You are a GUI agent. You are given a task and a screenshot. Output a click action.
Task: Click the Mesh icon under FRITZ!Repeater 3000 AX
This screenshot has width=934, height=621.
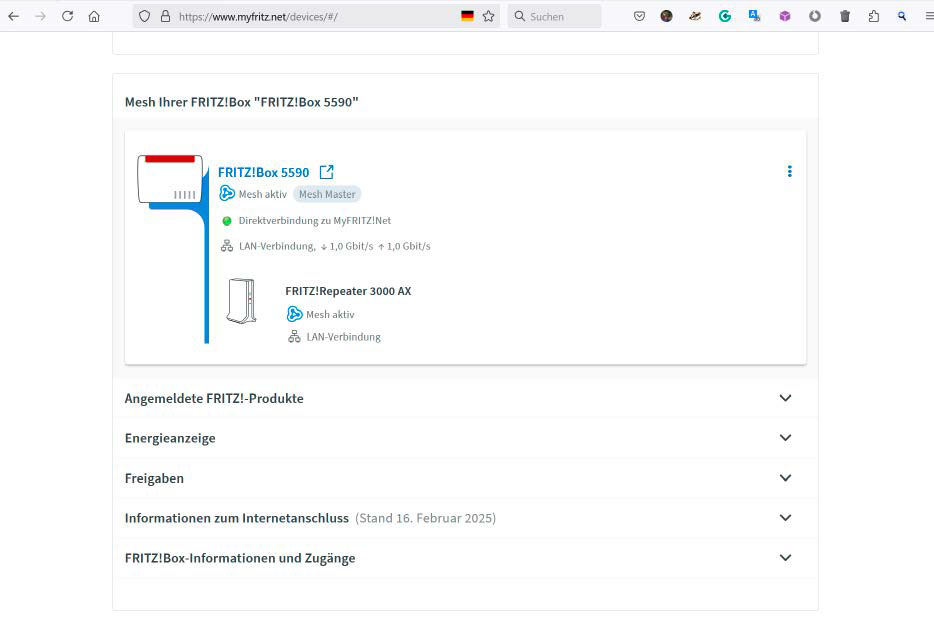click(294, 314)
